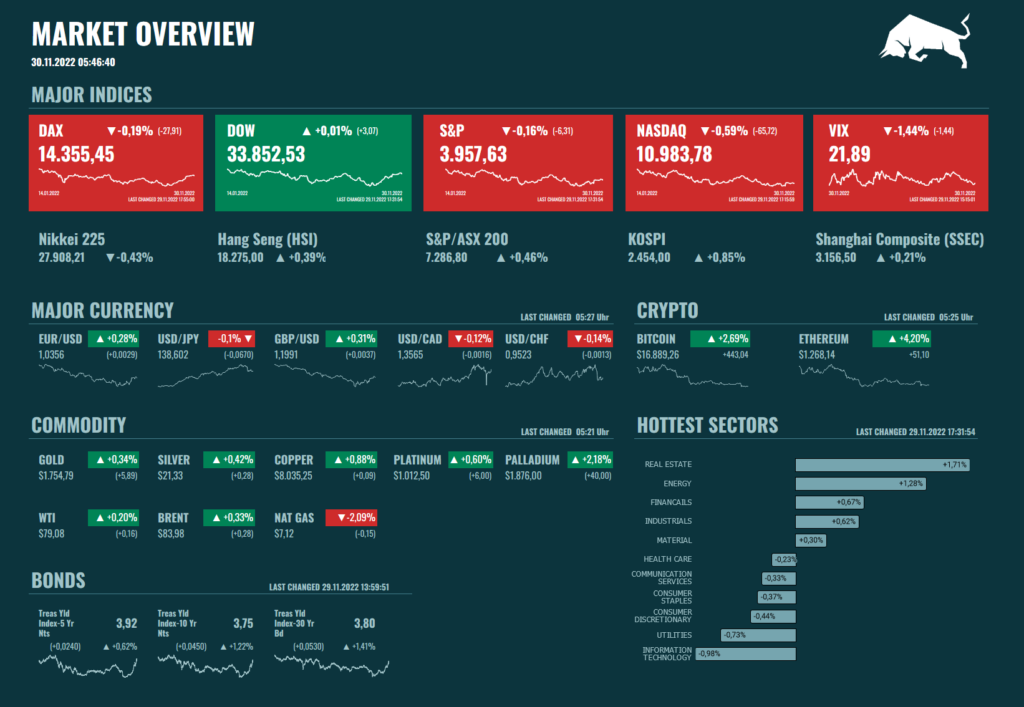Click the HOTTEST SECTORS section heading
This screenshot has width=1024, height=707.
707,426
